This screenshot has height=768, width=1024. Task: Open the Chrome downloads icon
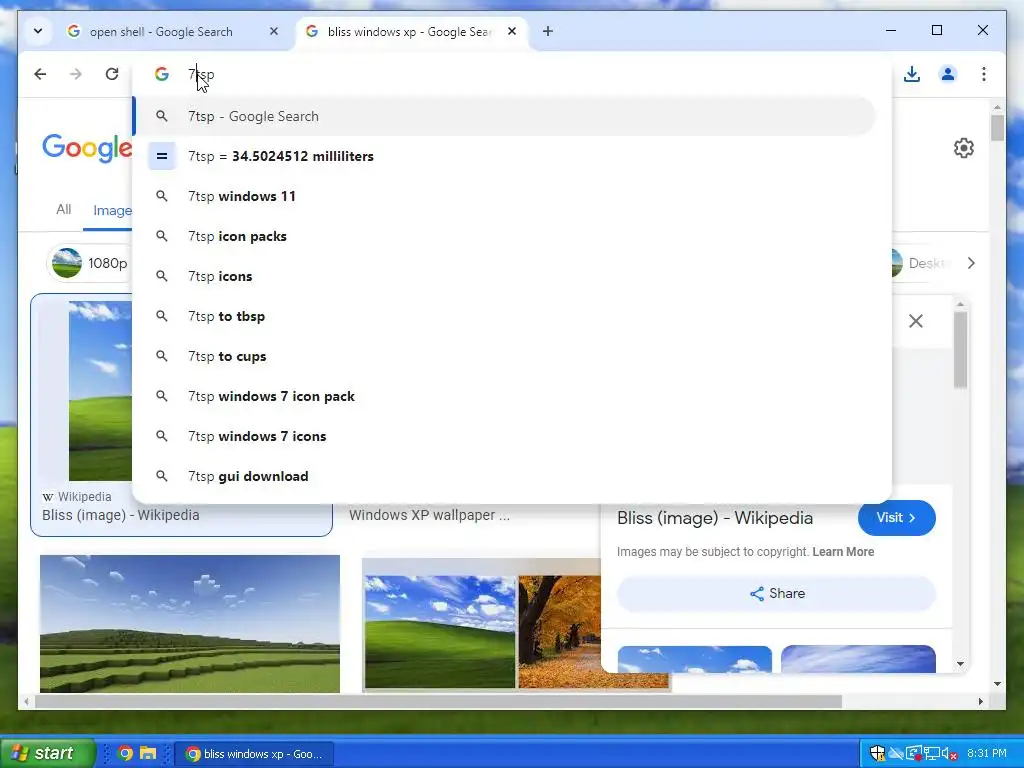[912, 74]
